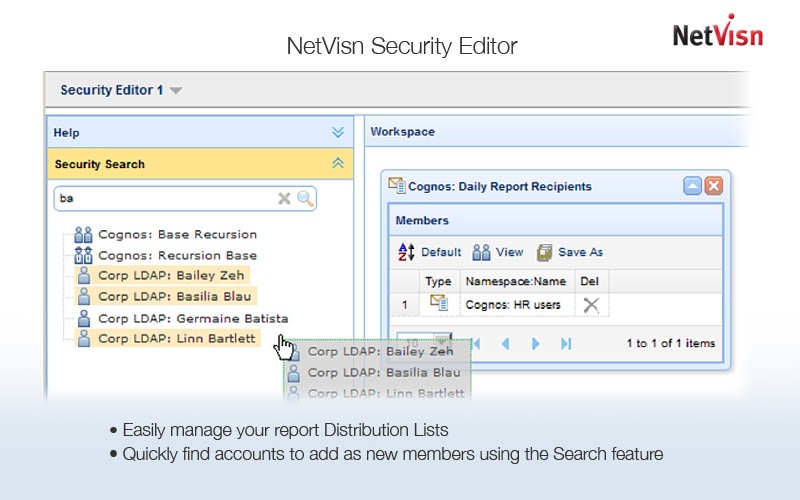Viewport: 800px width, 500px height.
Task: Click role icon beside Cognos: Recursion Base
Action: pos(83,255)
